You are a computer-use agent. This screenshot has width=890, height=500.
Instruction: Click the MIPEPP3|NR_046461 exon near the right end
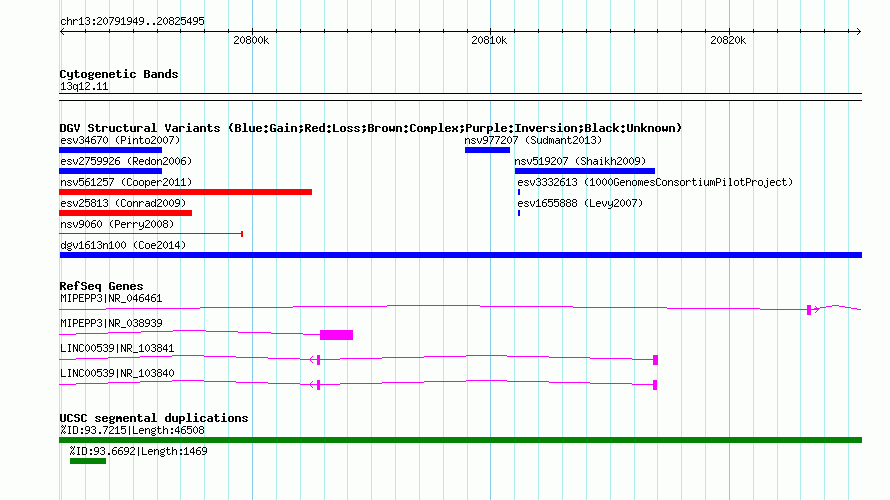coord(809,310)
